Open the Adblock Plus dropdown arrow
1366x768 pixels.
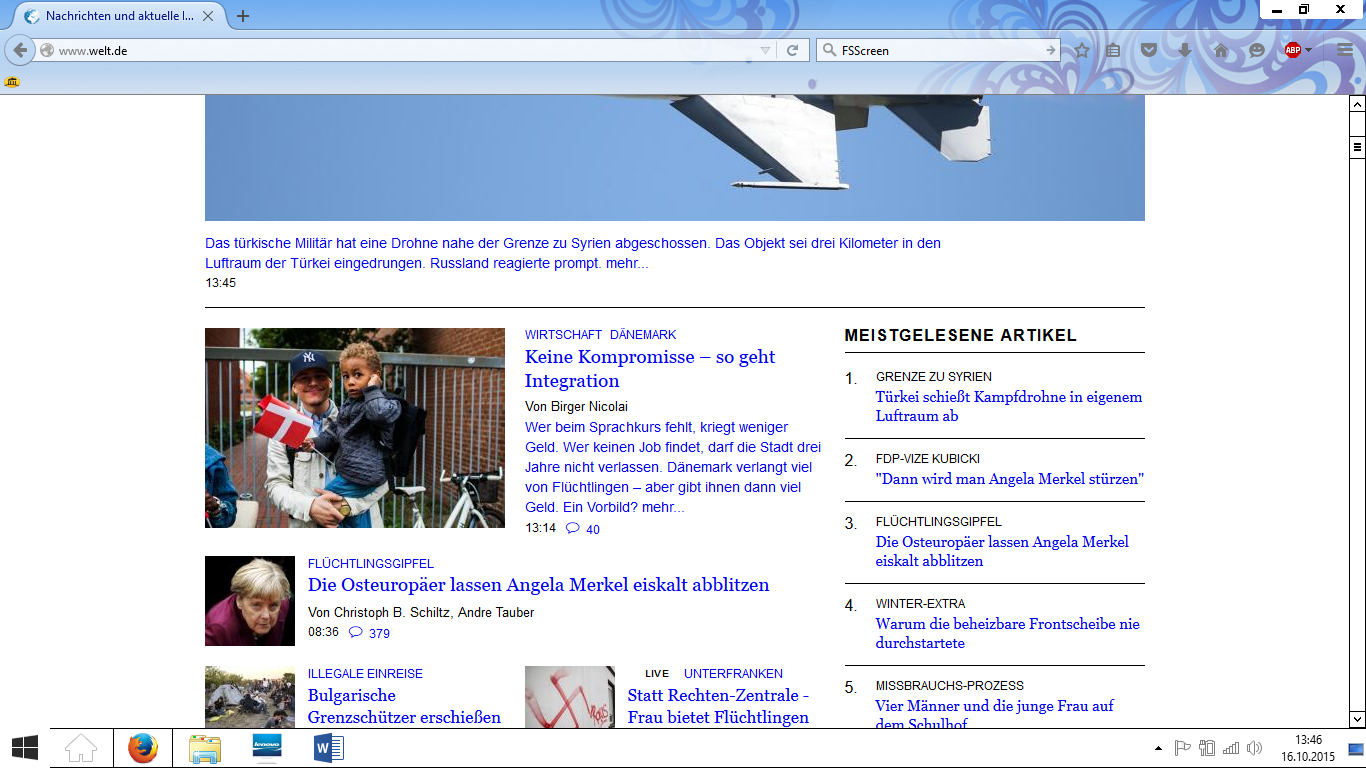[1308, 50]
